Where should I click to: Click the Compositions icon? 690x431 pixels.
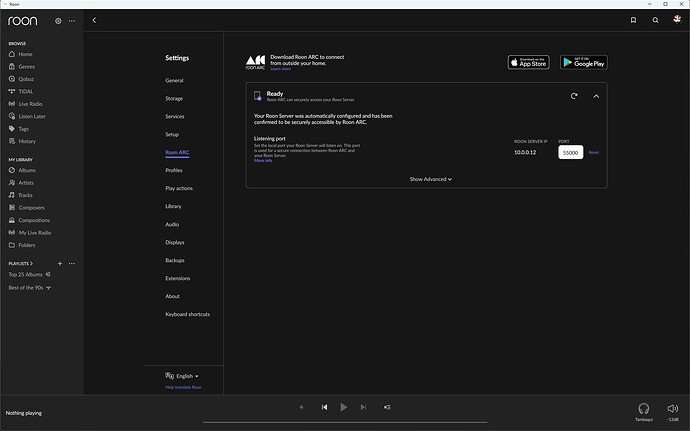[12, 220]
